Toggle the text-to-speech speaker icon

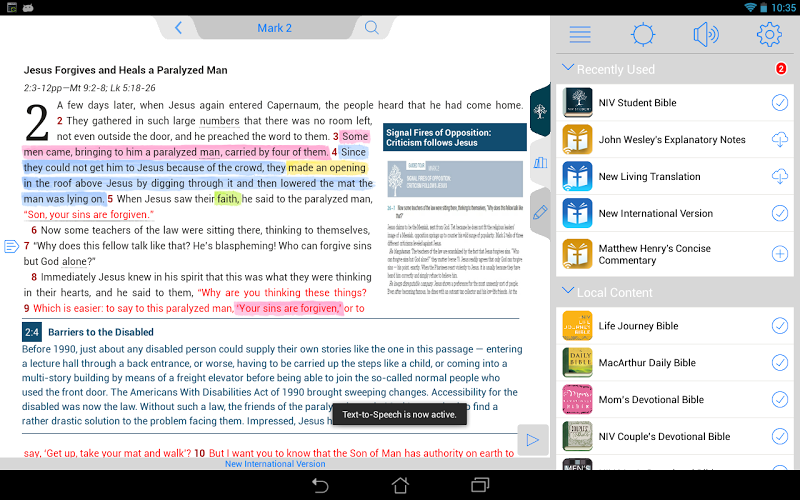coord(706,35)
